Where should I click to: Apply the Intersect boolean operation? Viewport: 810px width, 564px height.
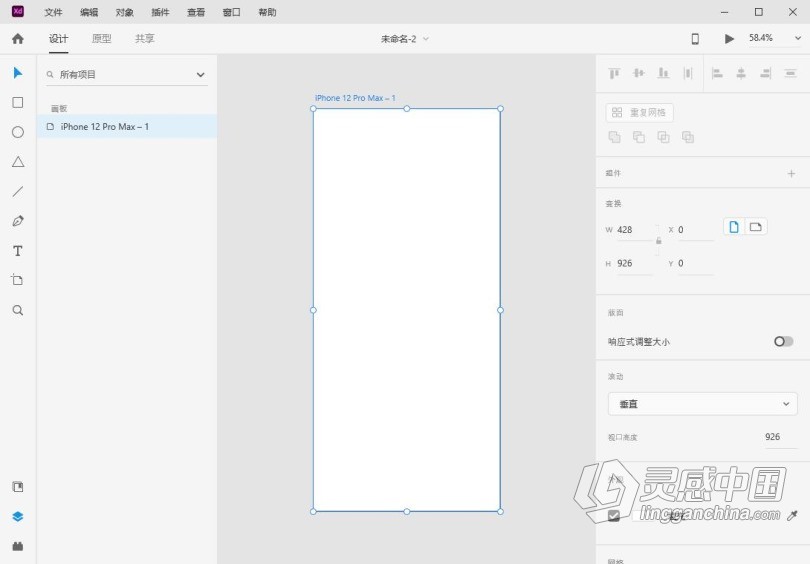tap(663, 137)
